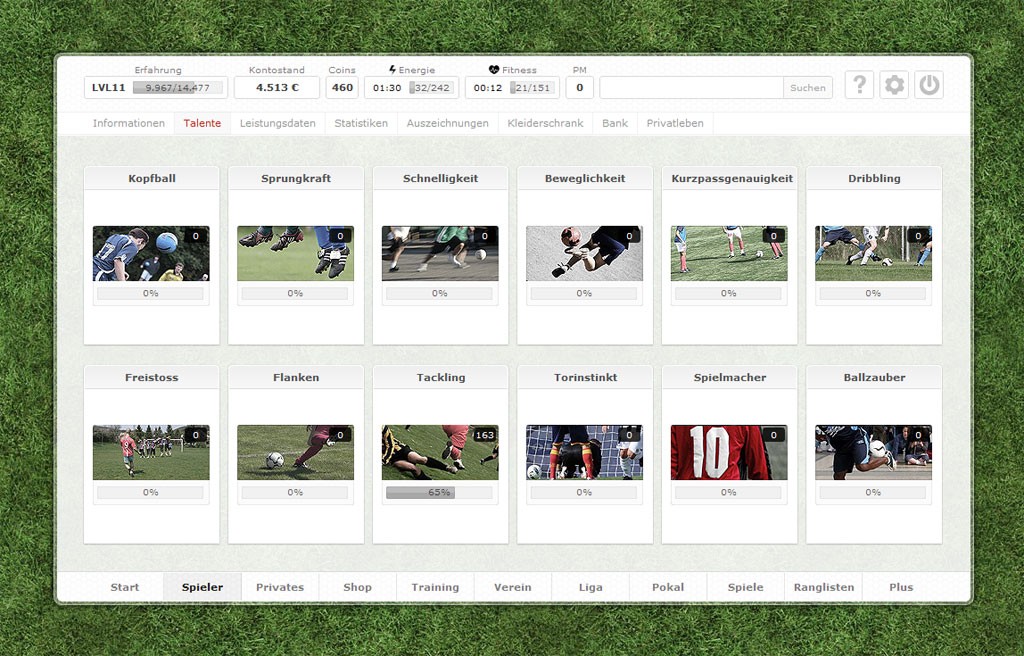This screenshot has height=656, width=1024.
Task: Click the Dribbling 0% progress bar
Action: pos(873,293)
